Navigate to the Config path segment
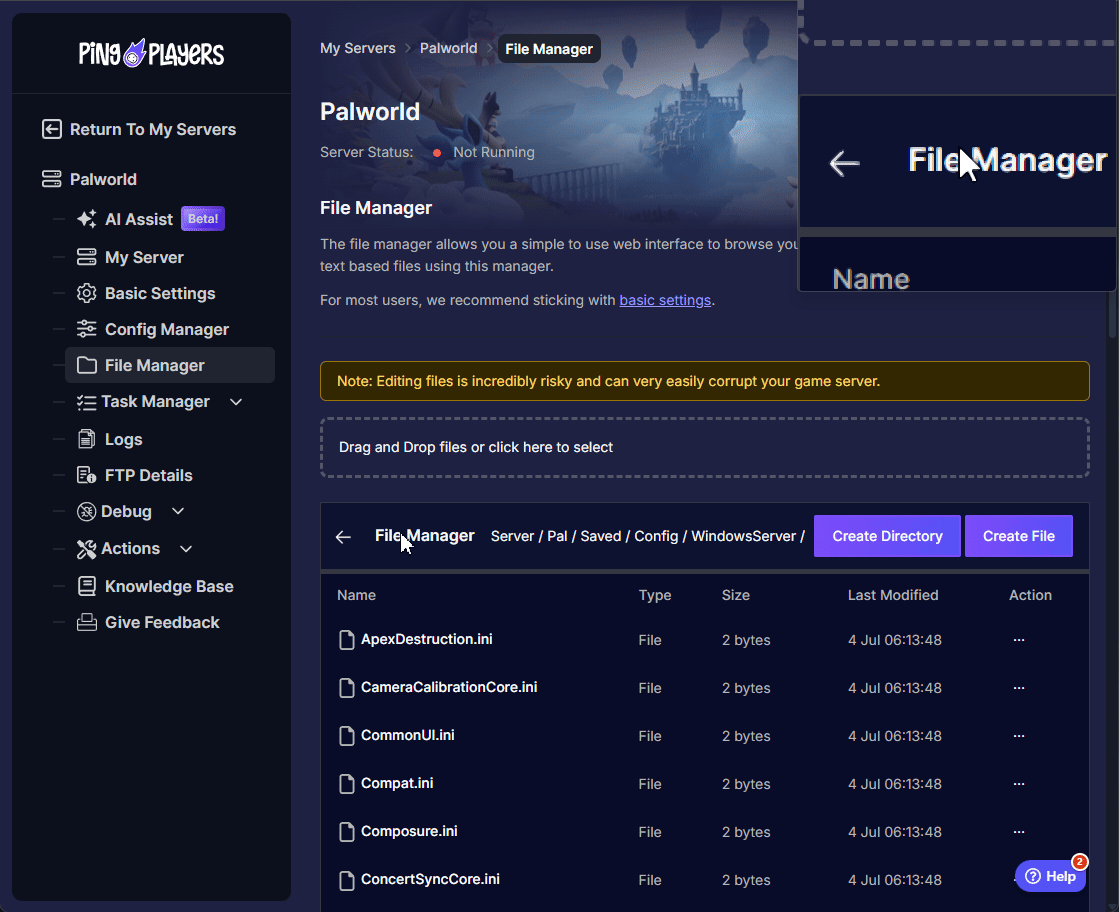This screenshot has height=912, width=1119. coord(657,536)
